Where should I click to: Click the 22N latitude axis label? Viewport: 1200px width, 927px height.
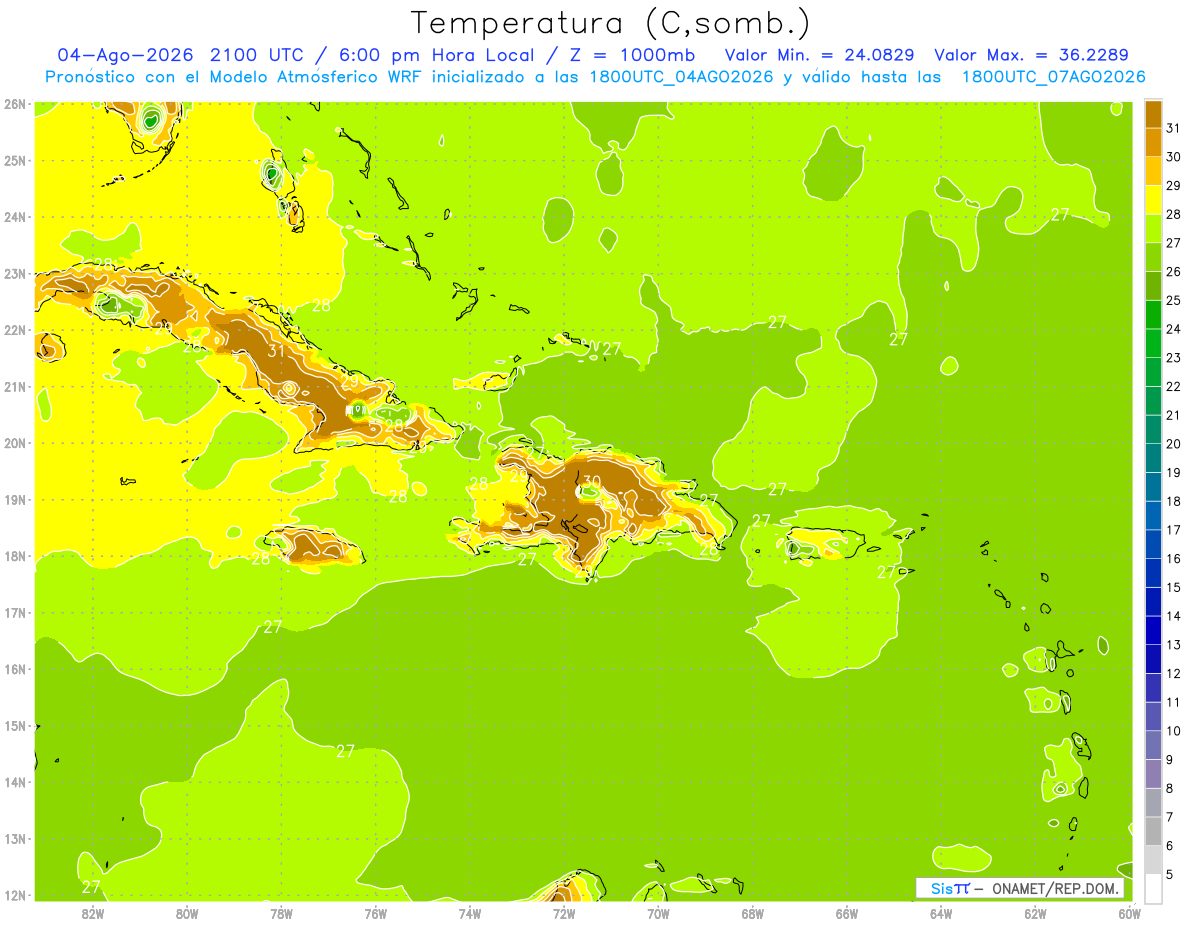pyautogui.click(x=14, y=330)
